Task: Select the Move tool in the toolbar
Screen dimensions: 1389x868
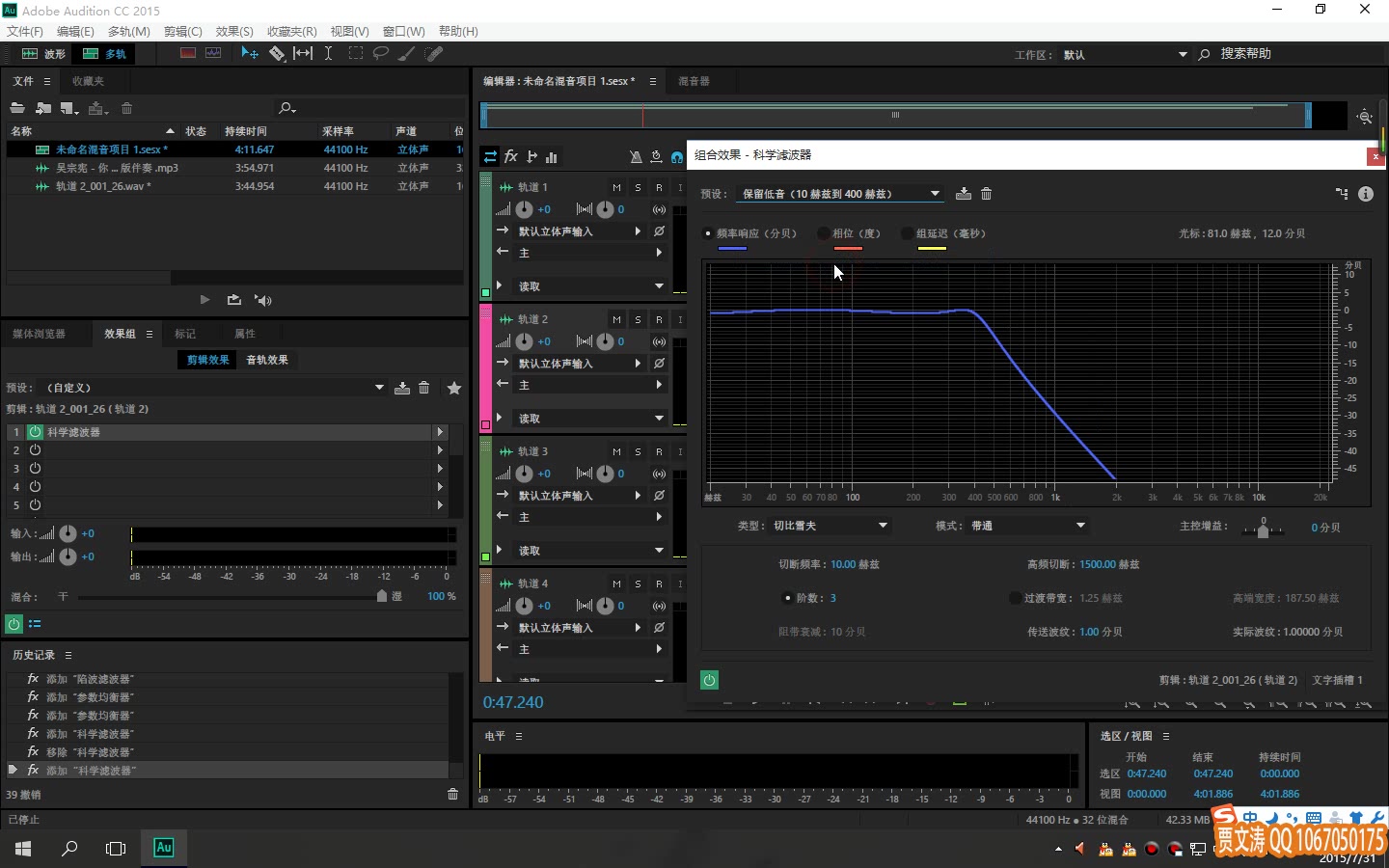Action: coord(250,54)
